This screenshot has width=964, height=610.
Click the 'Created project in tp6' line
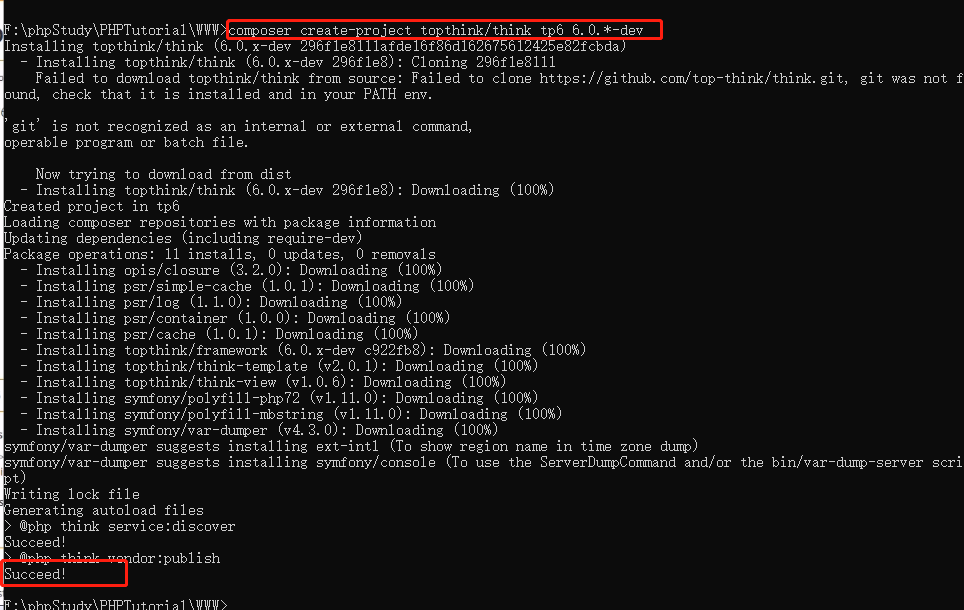pyautogui.click(x=92, y=207)
